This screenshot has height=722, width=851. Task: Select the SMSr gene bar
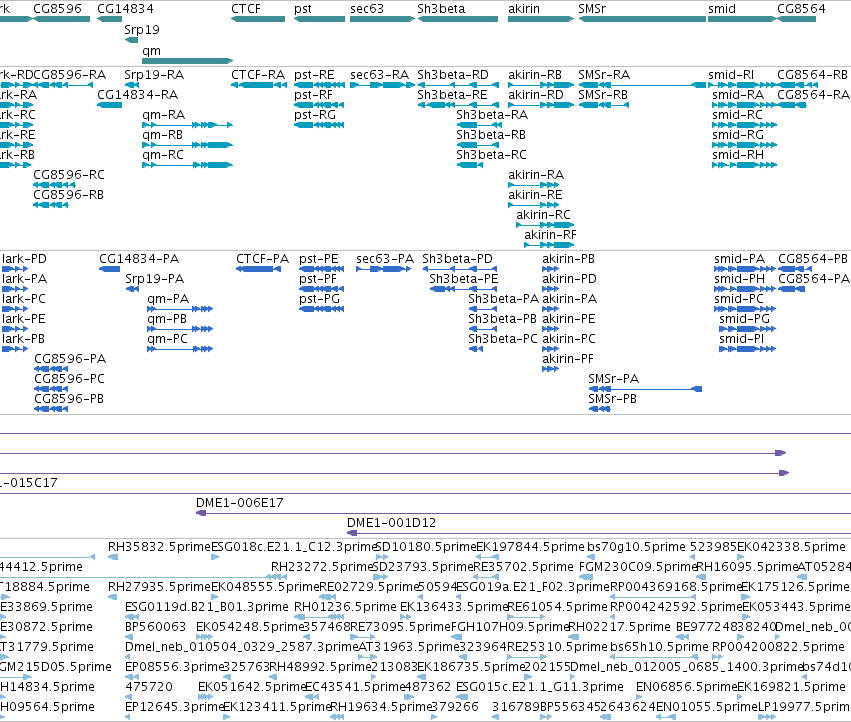pyautogui.click(x=643, y=19)
